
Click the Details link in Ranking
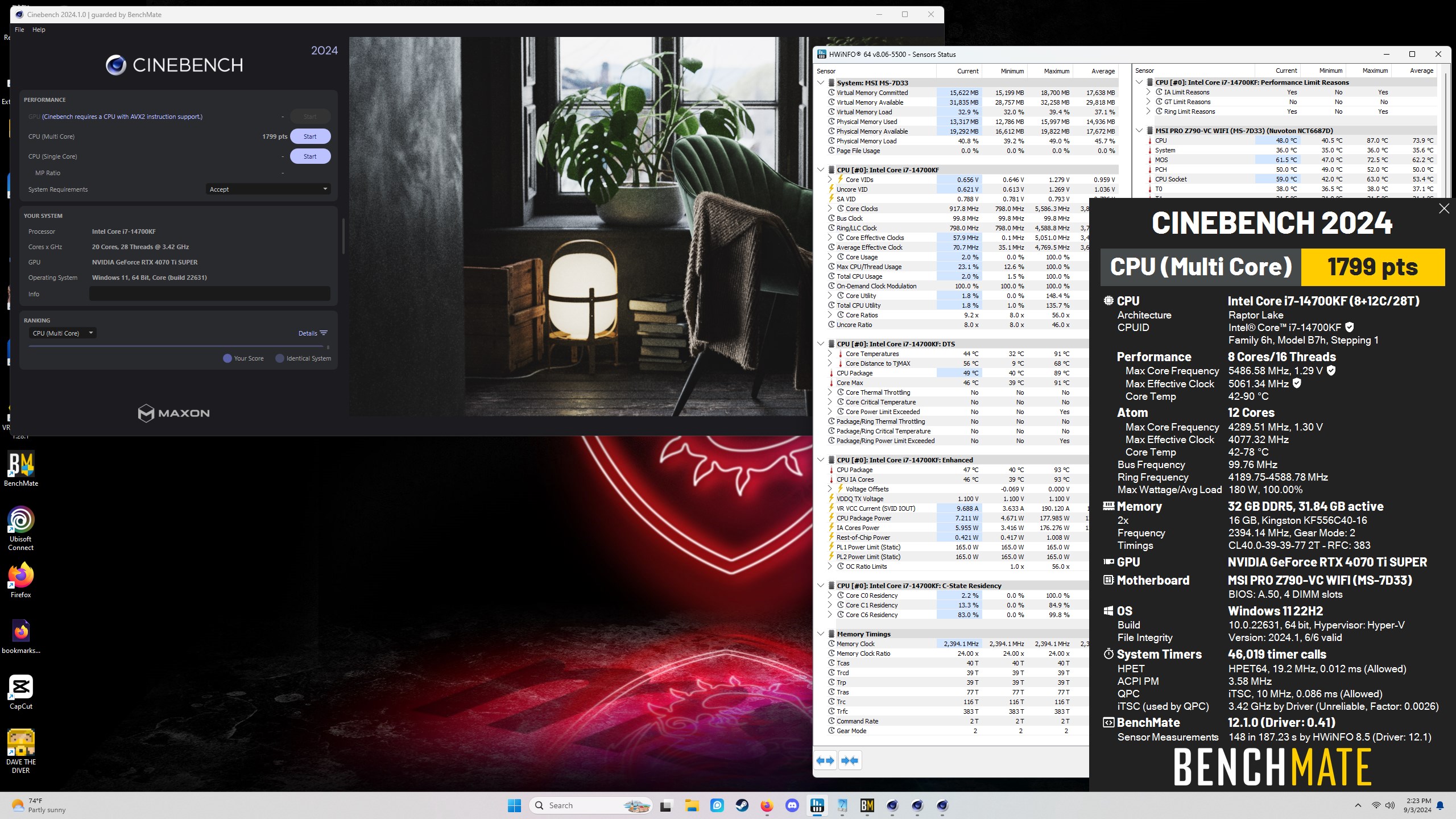click(308, 333)
